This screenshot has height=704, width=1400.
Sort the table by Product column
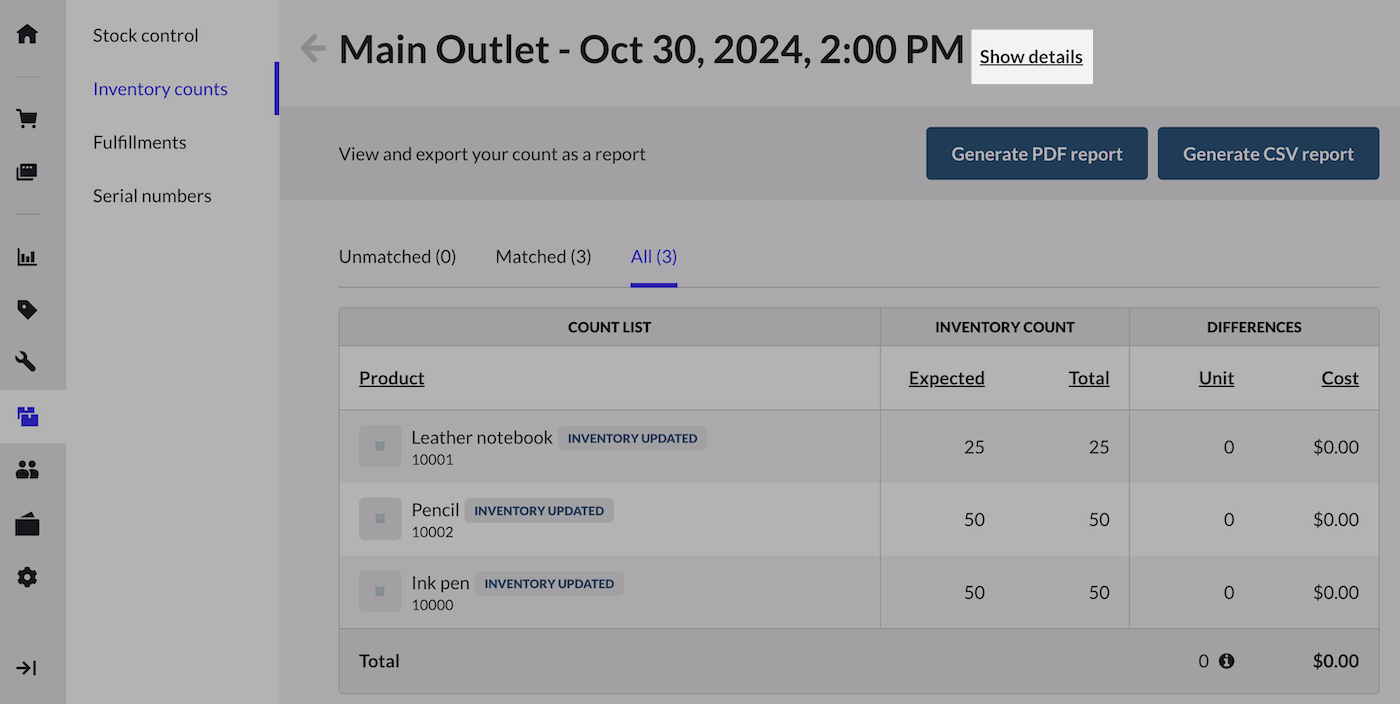click(392, 378)
